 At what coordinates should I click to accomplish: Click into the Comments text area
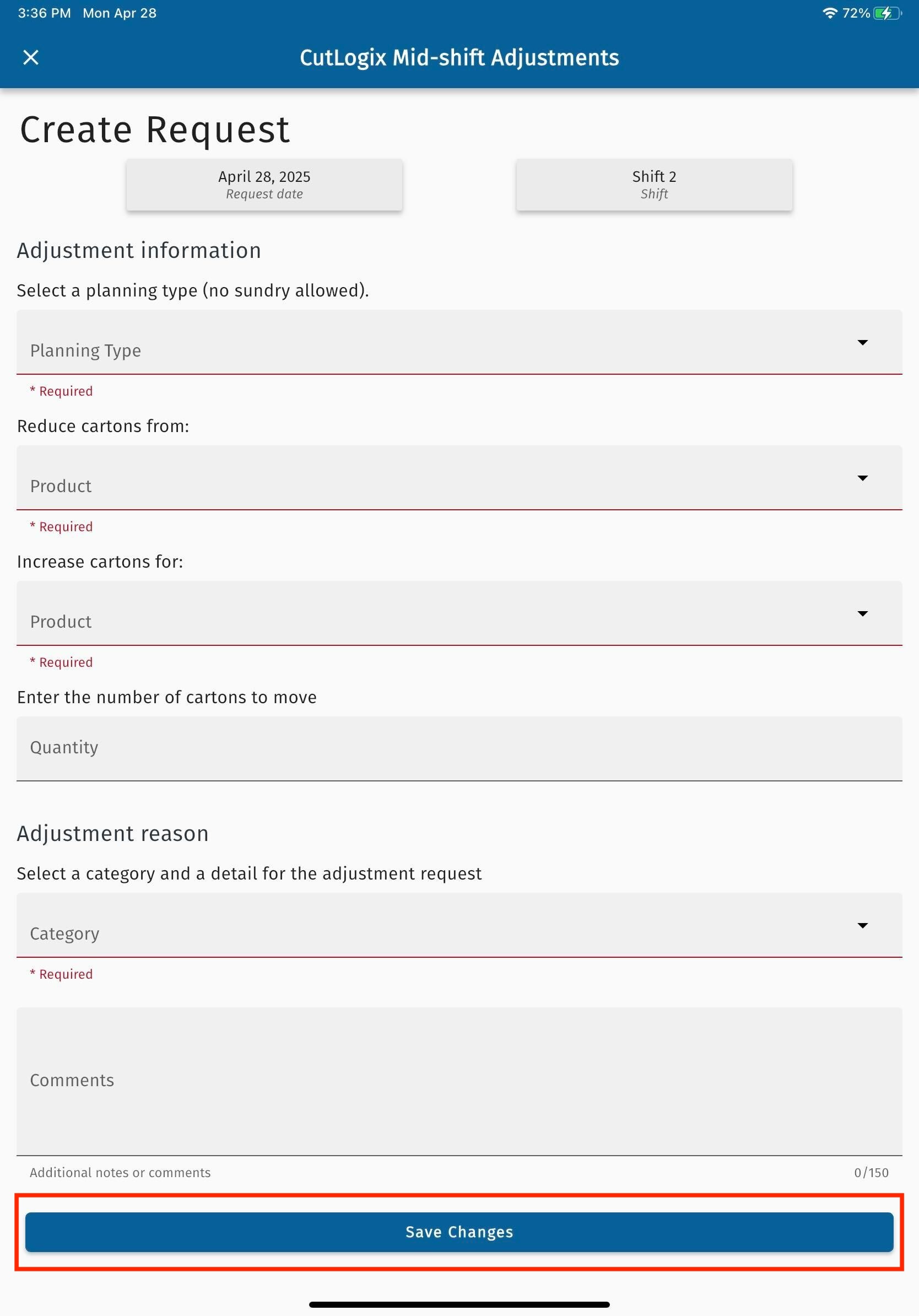[x=459, y=1081]
